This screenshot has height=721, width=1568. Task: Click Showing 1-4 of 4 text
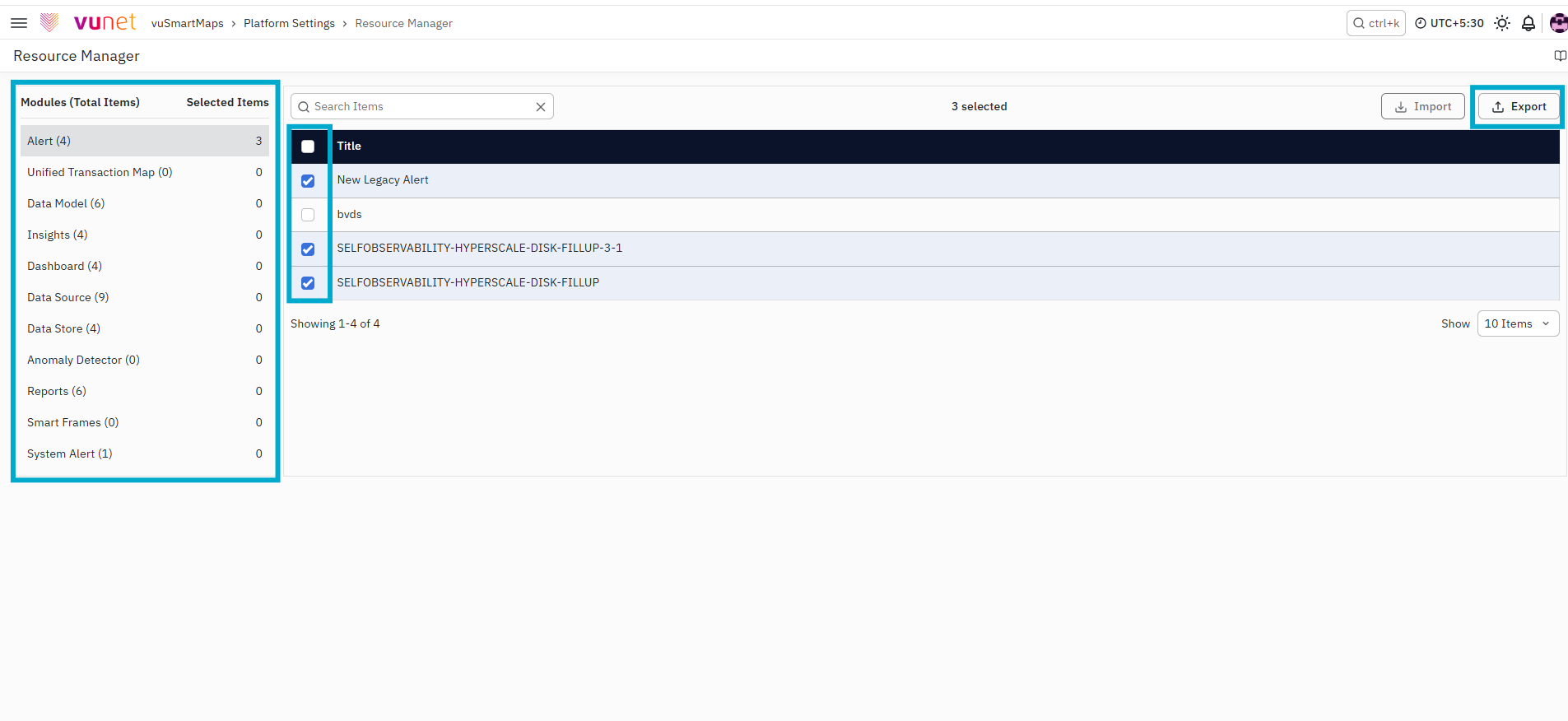(x=335, y=323)
